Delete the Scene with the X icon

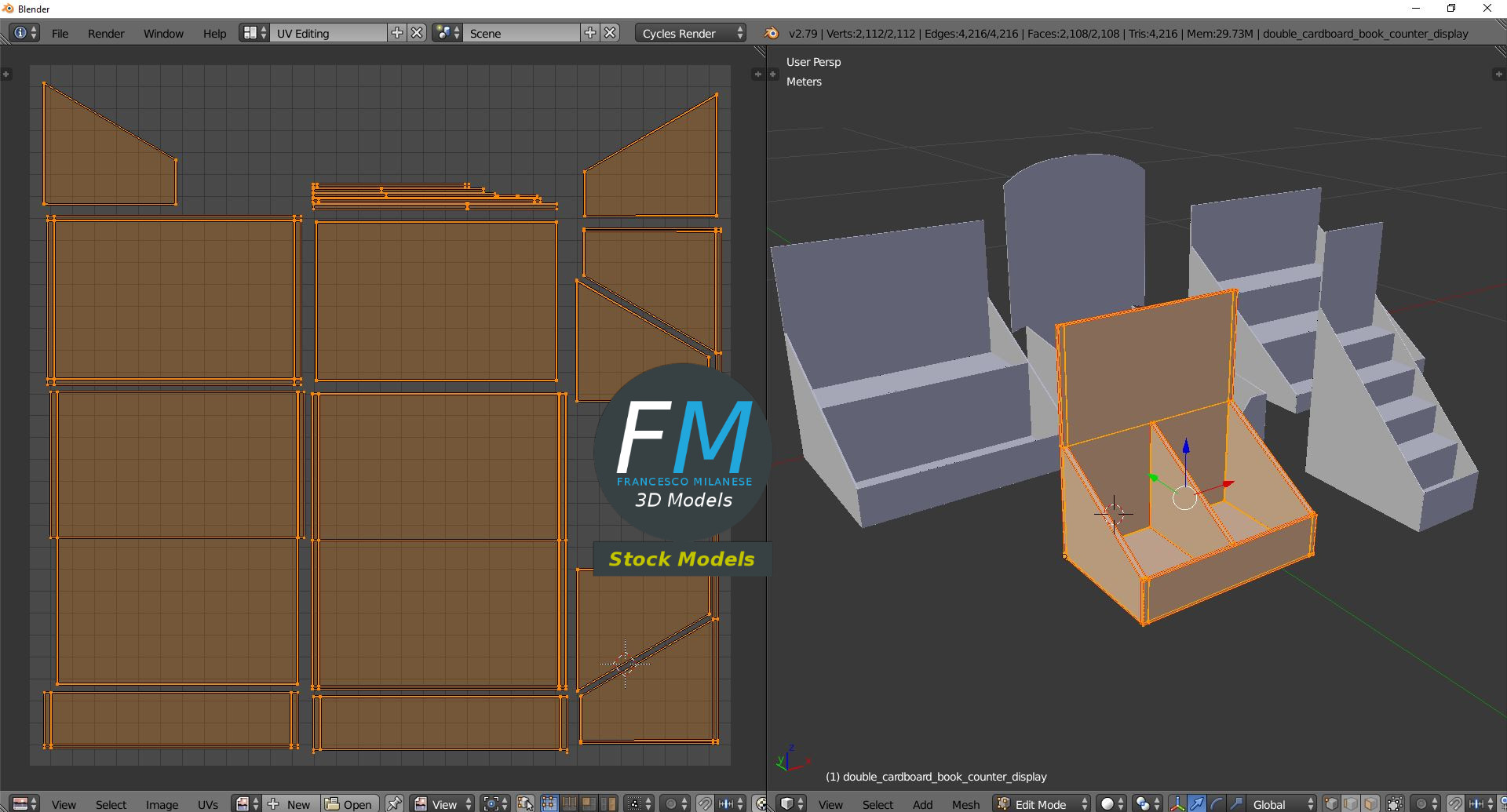610,33
